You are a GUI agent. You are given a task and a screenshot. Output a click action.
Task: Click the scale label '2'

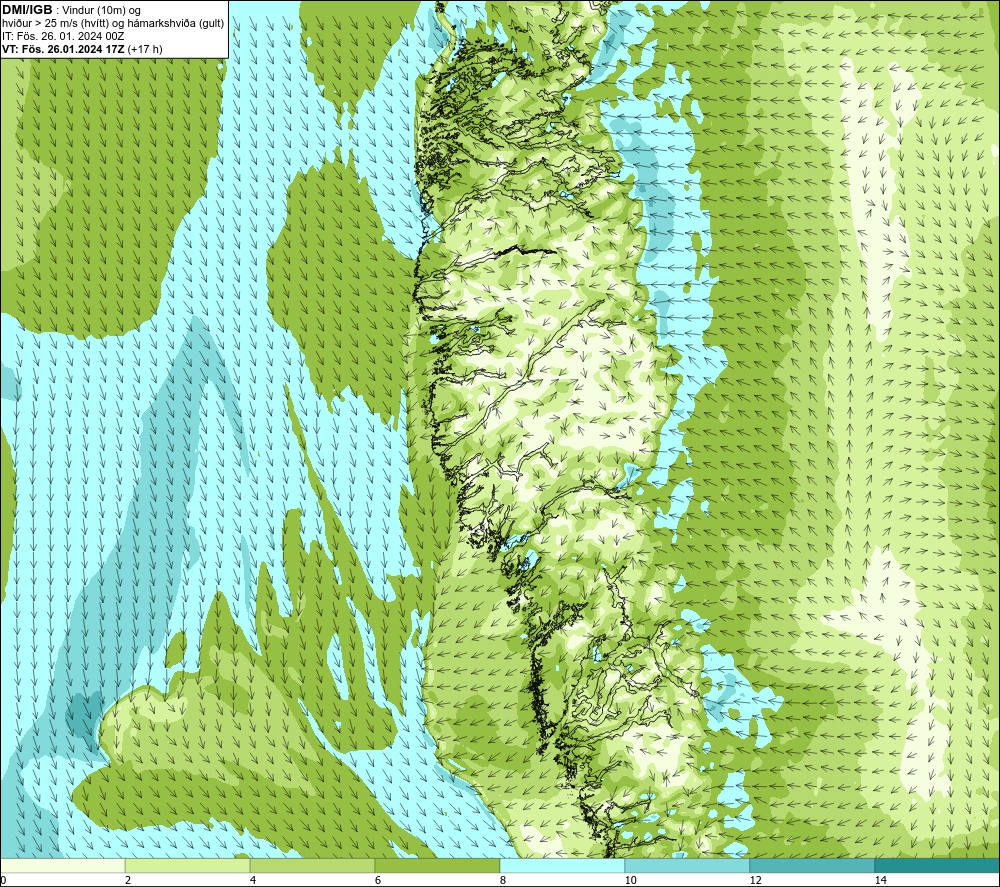[128, 880]
